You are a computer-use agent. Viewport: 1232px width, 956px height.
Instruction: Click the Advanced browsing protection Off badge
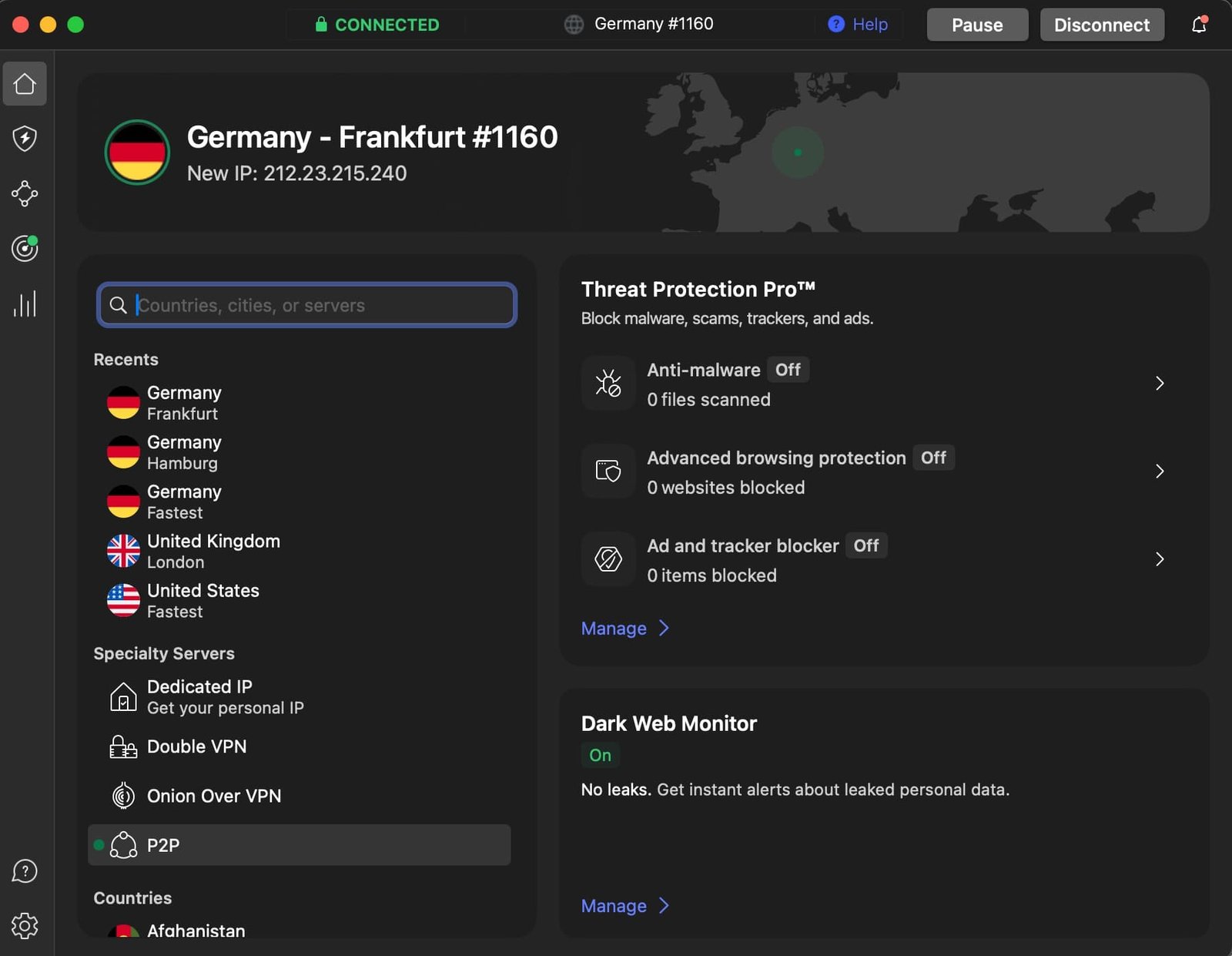(x=933, y=458)
